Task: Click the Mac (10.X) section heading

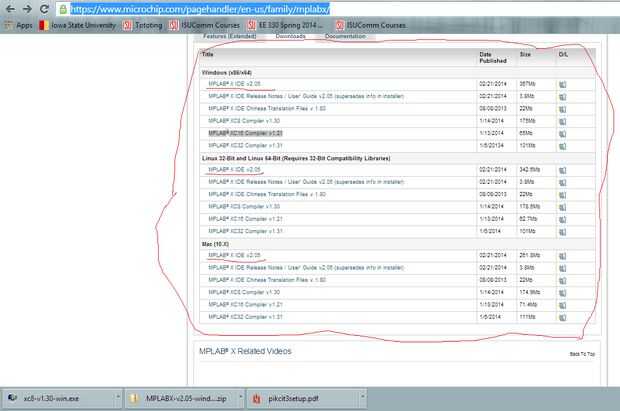Action: (215, 244)
